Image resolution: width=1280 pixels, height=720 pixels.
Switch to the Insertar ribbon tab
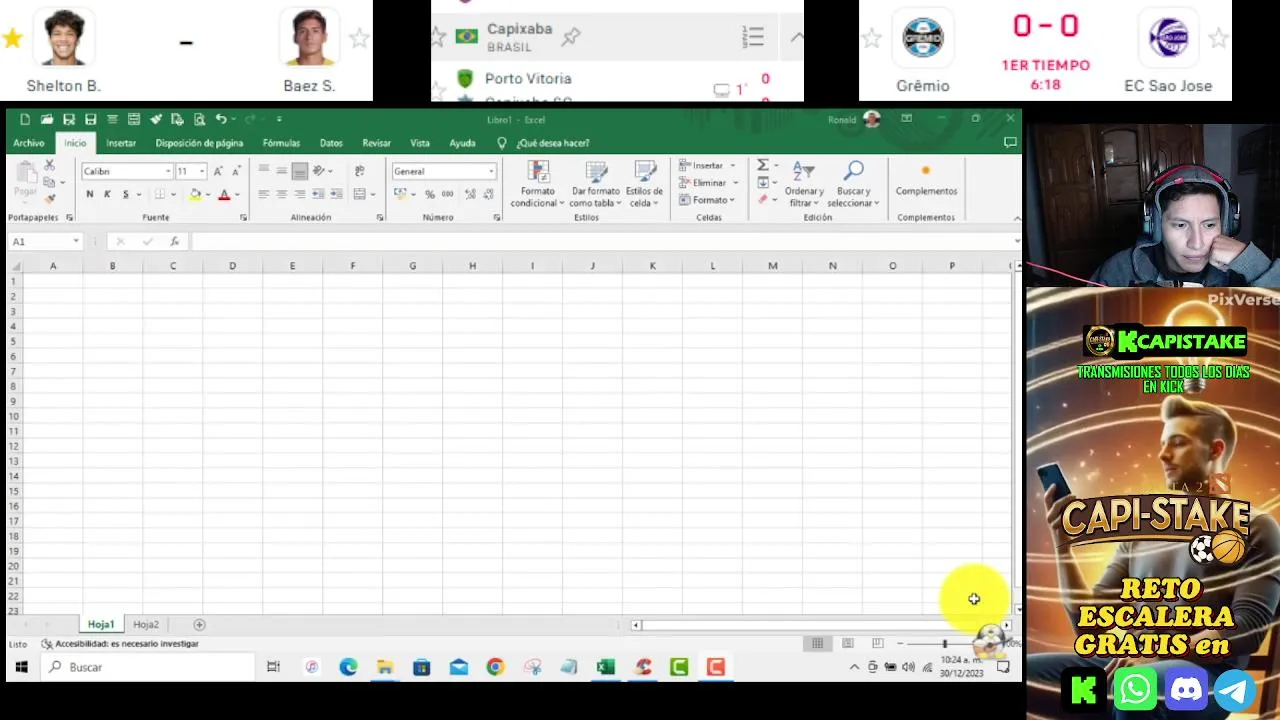click(121, 143)
